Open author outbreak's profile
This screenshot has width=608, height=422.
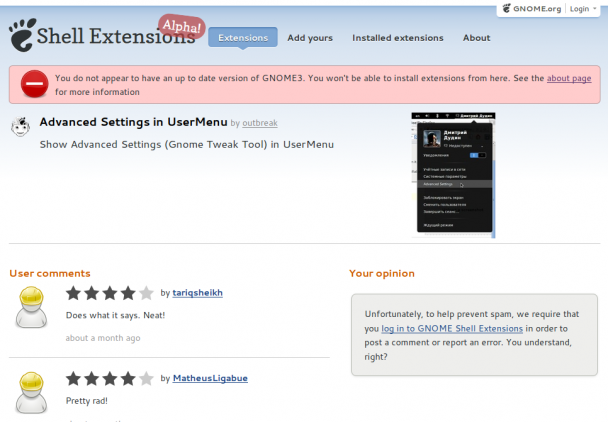tap(260, 123)
